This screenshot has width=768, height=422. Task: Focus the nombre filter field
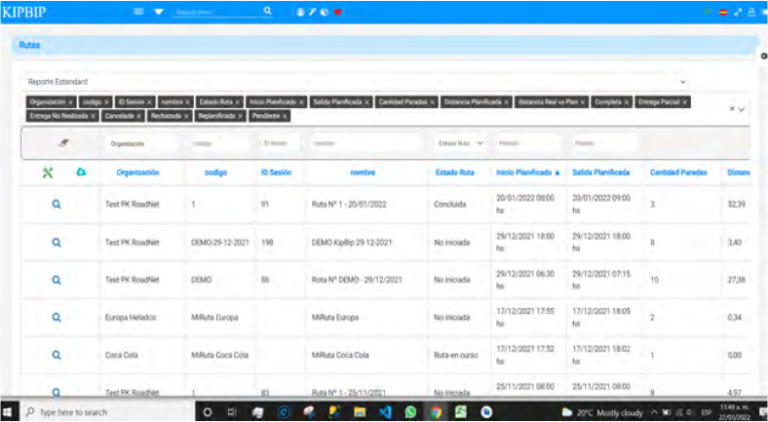(366, 143)
